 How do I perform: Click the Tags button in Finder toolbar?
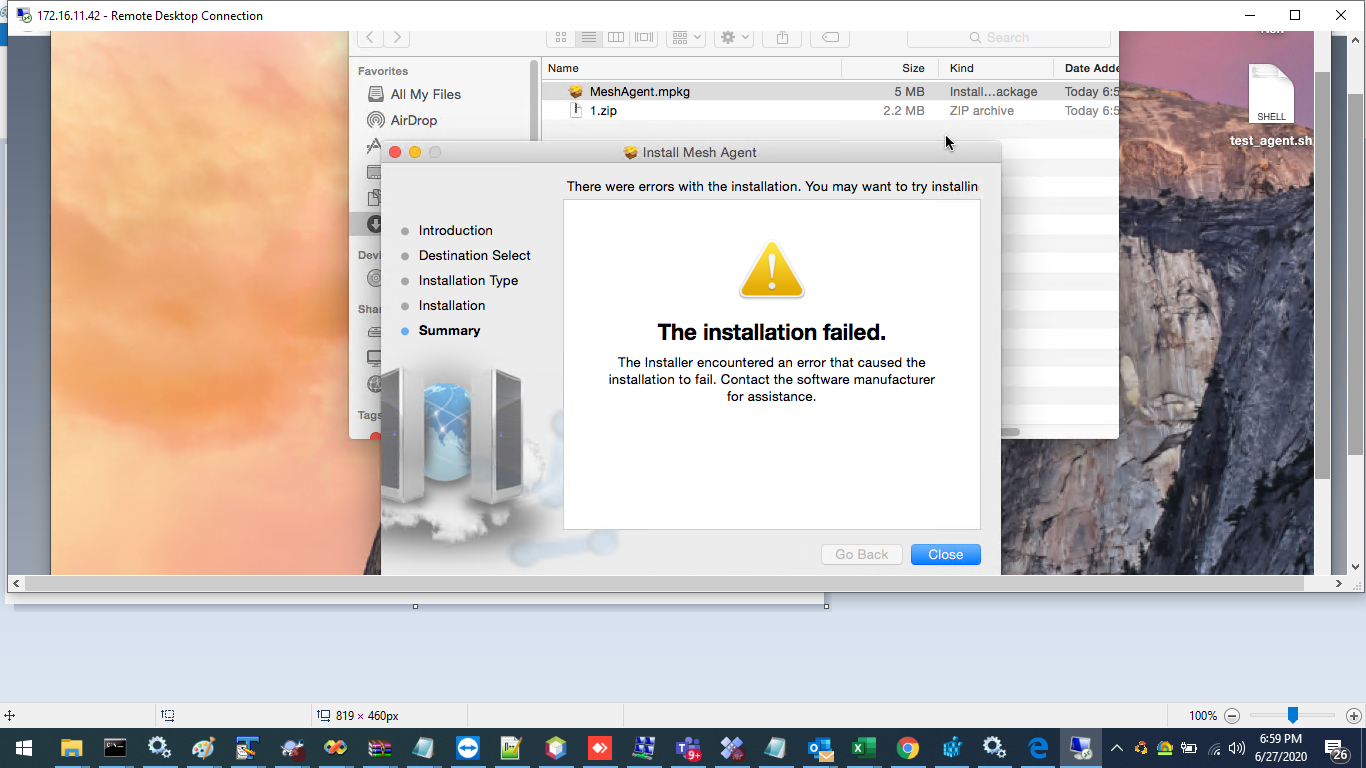829,37
